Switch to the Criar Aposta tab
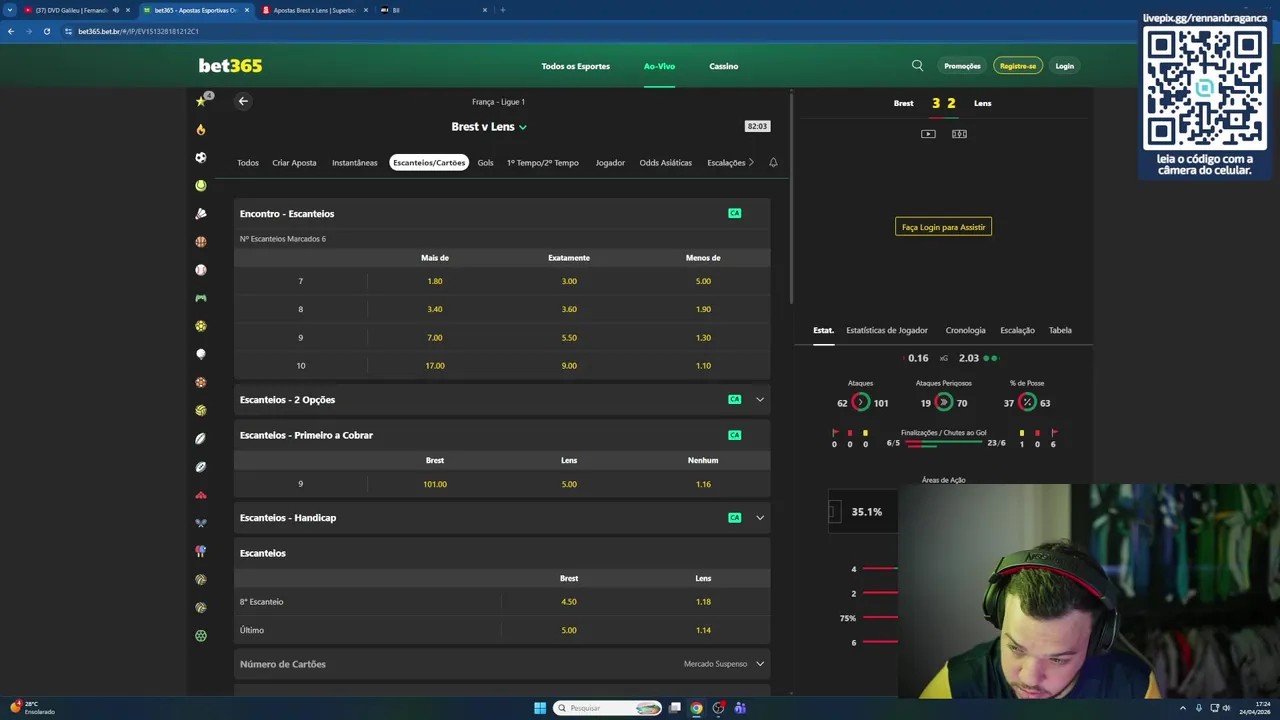This screenshot has width=1280, height=720. (294, 163)
